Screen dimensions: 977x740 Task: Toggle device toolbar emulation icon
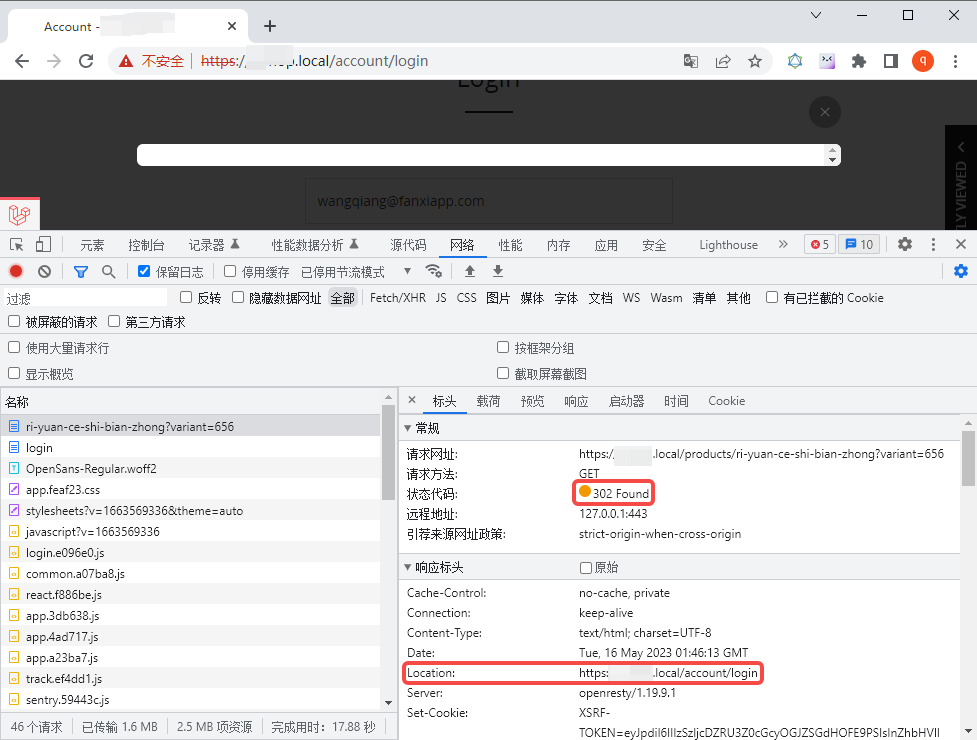pyautogui.click(x=43, y=244)
